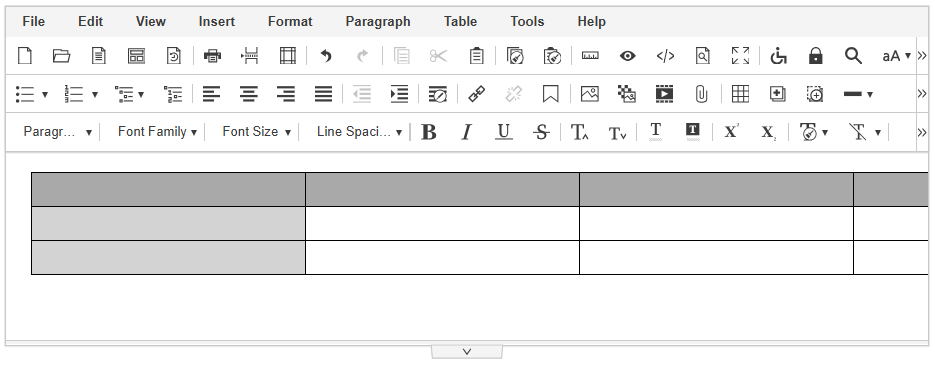The height and width of the screenshot is (377, 935).
Task: Insert a page break
Action: [250, 56]
